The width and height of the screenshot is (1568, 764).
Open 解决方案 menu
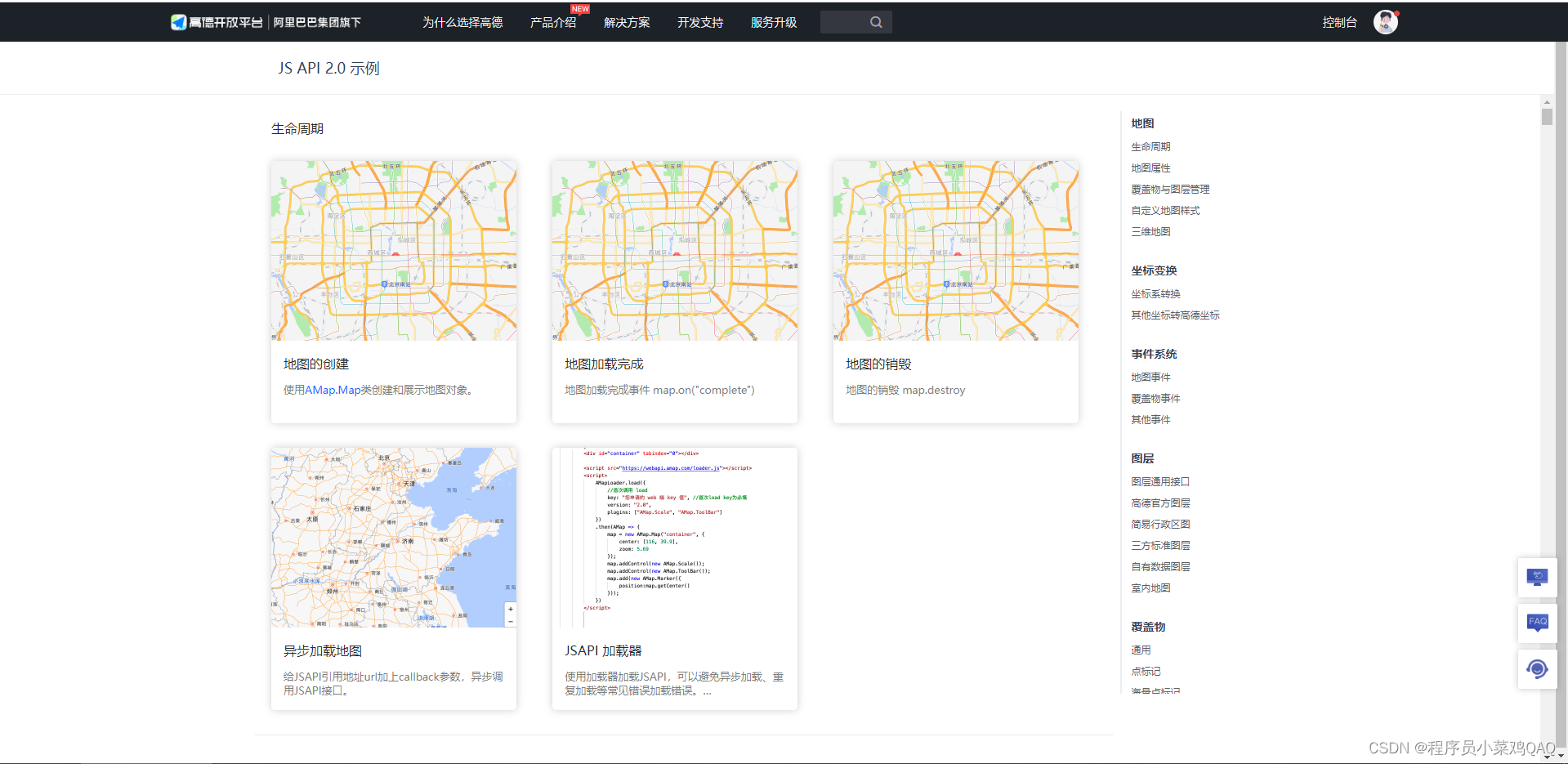[x=627, y=22]
